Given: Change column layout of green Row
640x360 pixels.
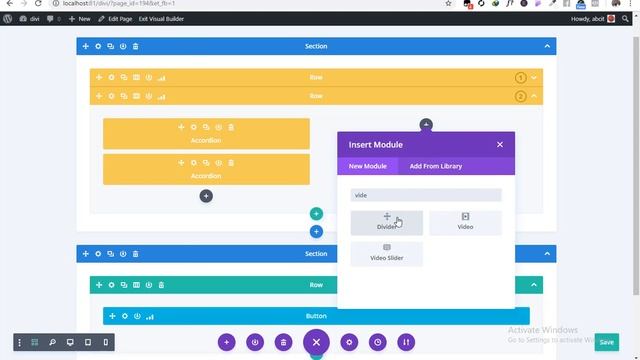Looking at the screenshot, I should pyautogui.click(x=136, y=285).
